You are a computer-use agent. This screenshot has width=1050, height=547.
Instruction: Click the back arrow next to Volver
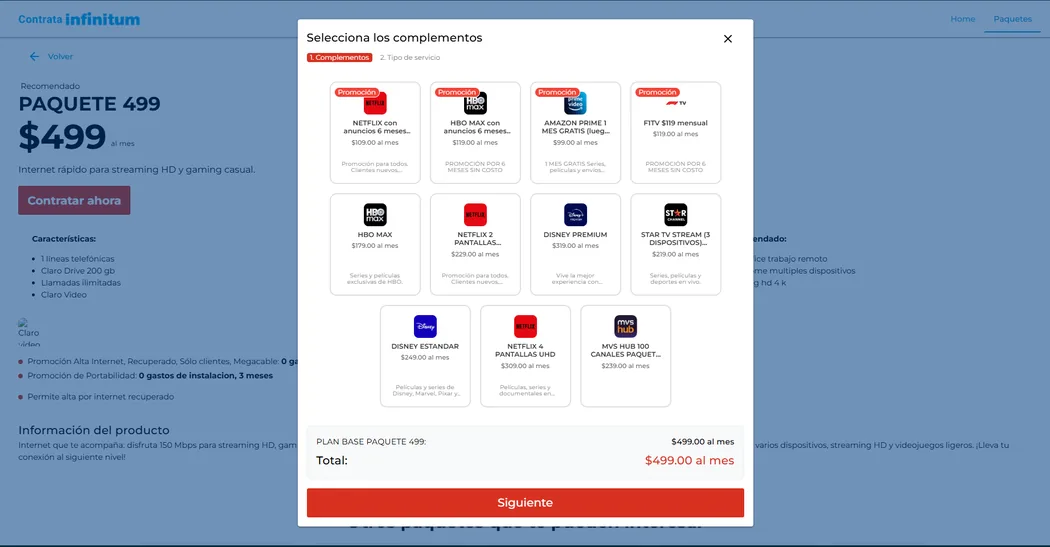pyautogui.click(x=34, y=57)
